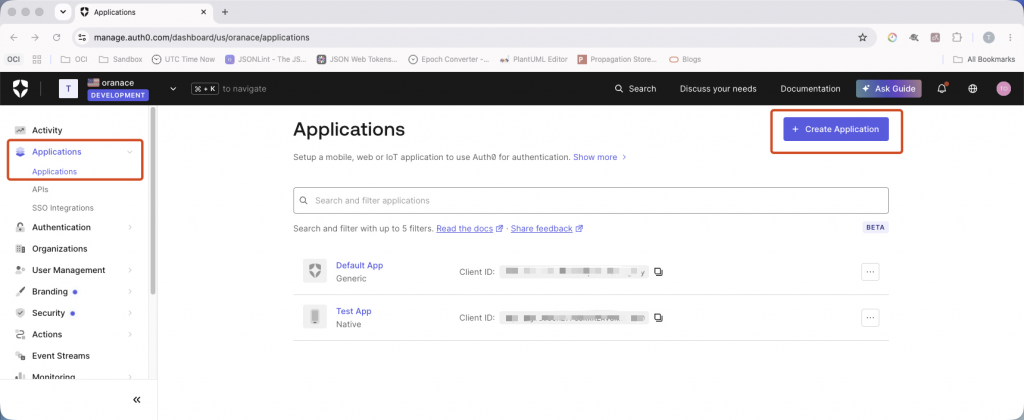Open Chrome extensions puzzle icon
Viewport: 1024px width, 420px height.
click(x=957, y=37)
